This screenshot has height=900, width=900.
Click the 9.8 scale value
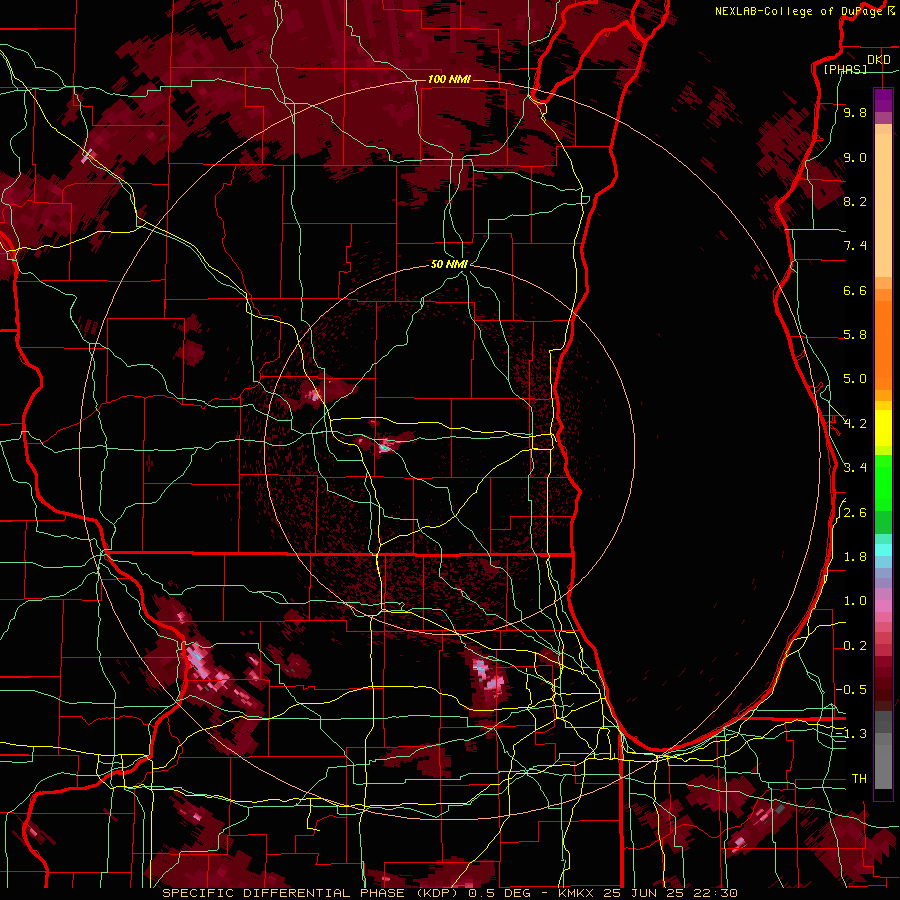click(855, 112)
